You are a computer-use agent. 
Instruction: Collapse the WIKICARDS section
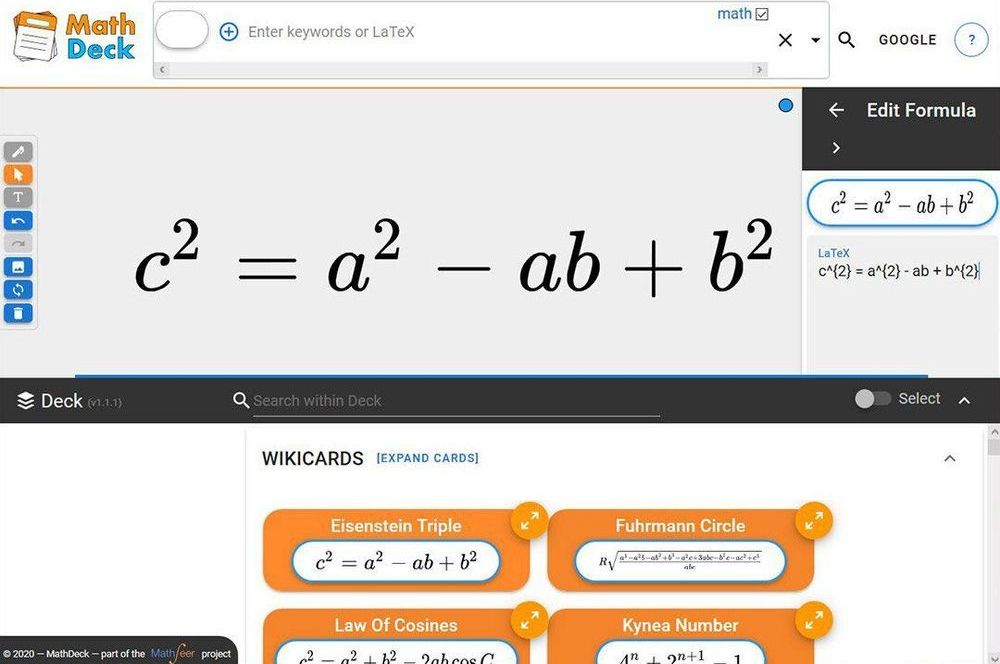949,458
